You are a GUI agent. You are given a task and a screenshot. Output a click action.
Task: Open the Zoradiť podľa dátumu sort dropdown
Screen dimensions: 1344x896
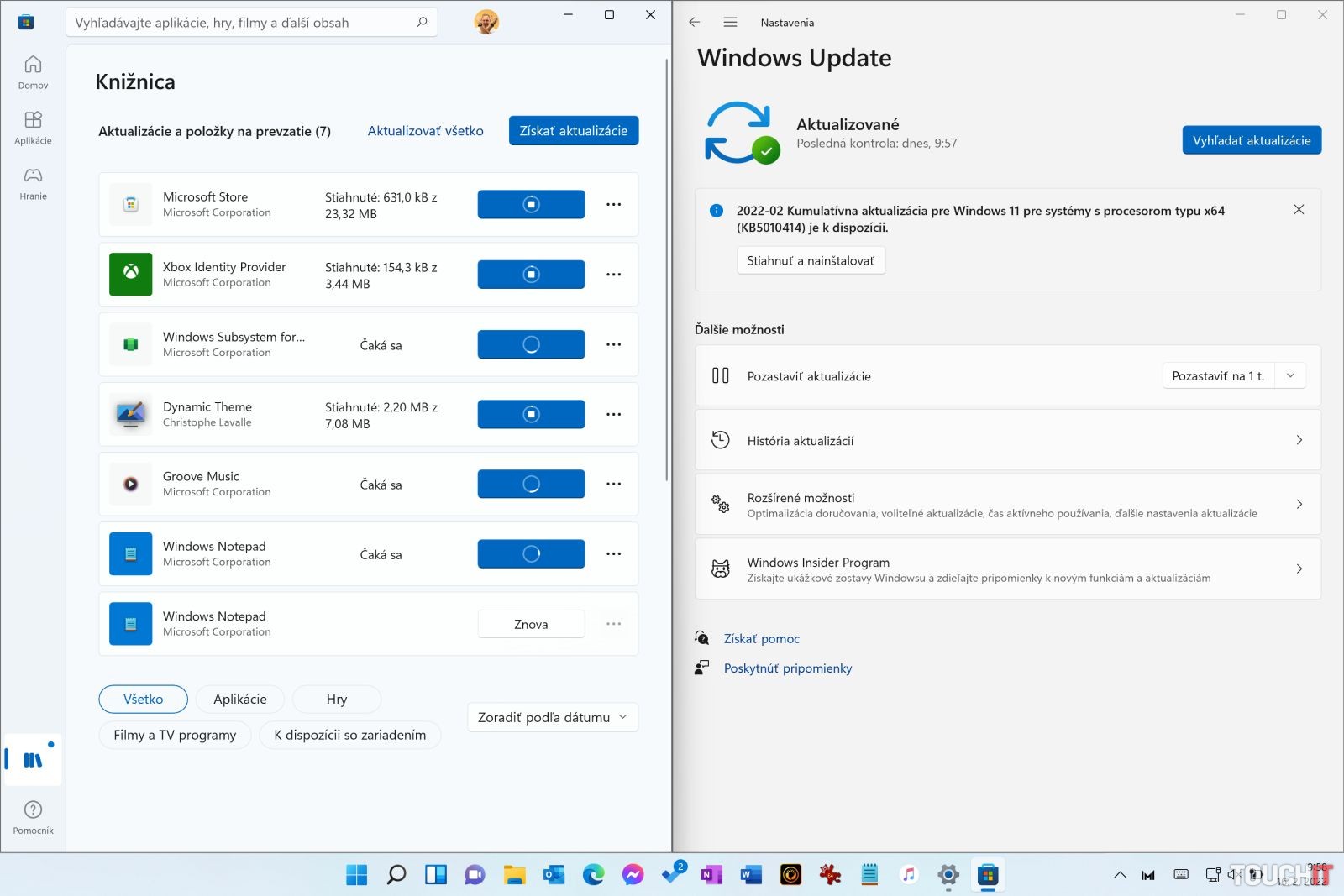[x=553, y=717]
